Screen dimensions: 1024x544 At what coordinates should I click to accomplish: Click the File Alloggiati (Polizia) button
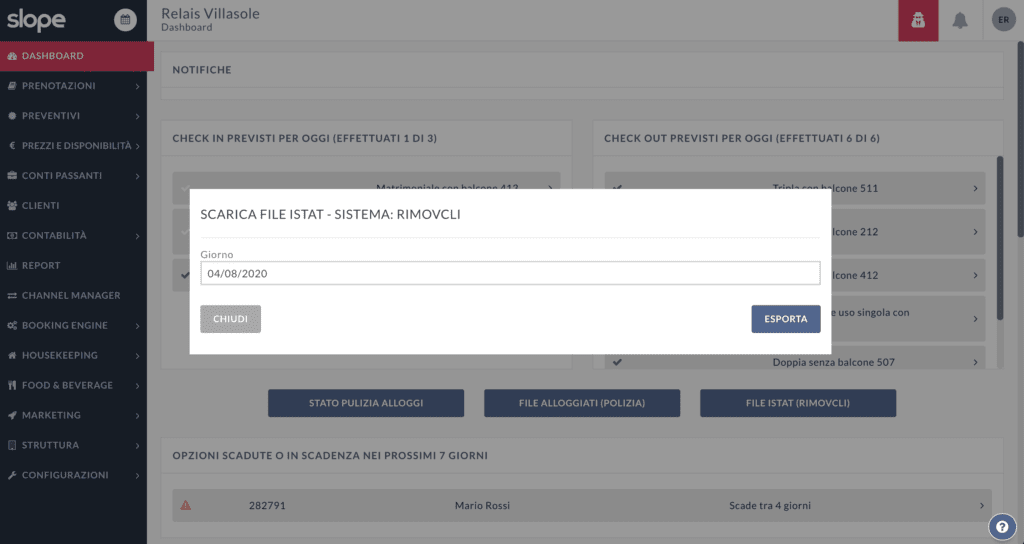point(582,403)
